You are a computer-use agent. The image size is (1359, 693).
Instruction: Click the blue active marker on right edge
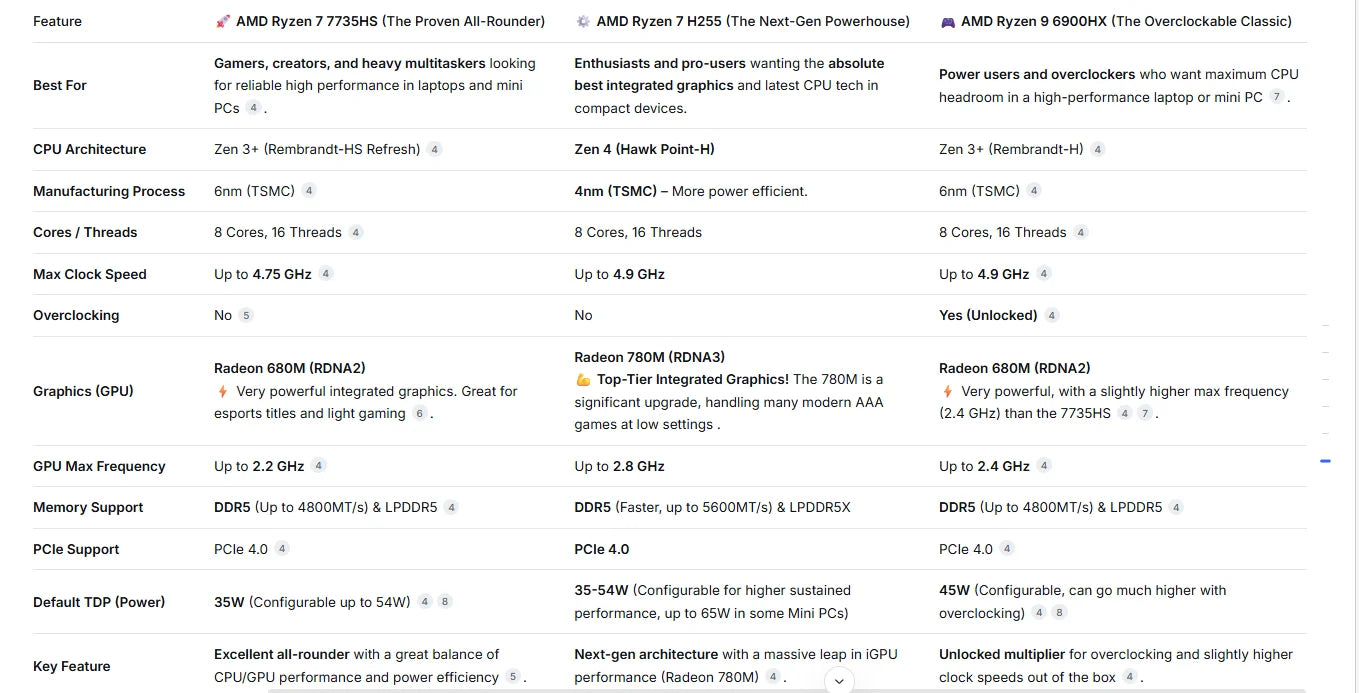pyautogui.click(x=1326, y=461)
